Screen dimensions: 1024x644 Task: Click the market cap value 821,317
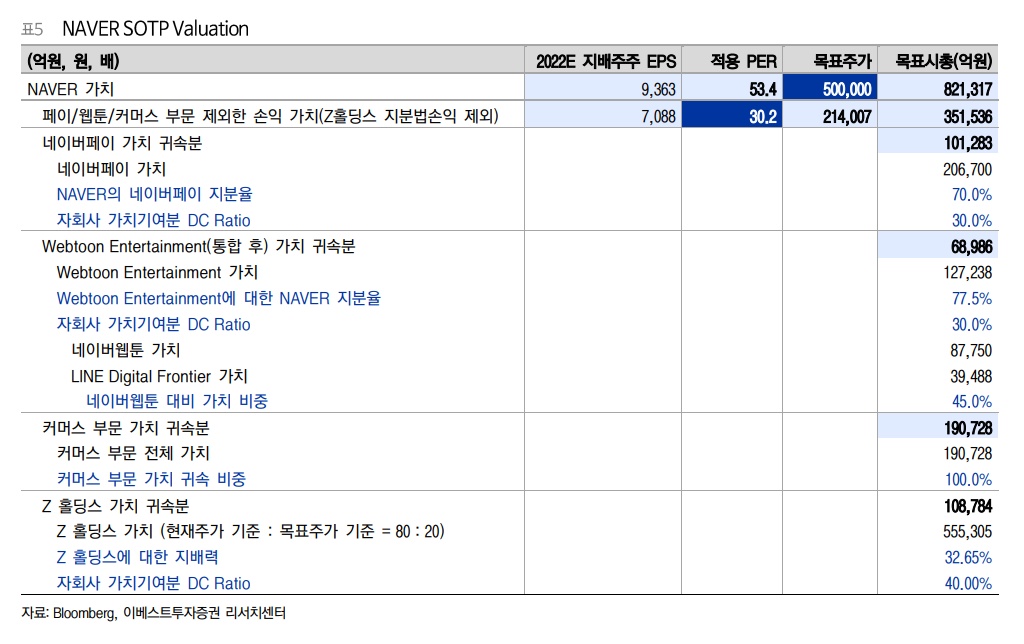pyautogui.click(x=968, y=89)
